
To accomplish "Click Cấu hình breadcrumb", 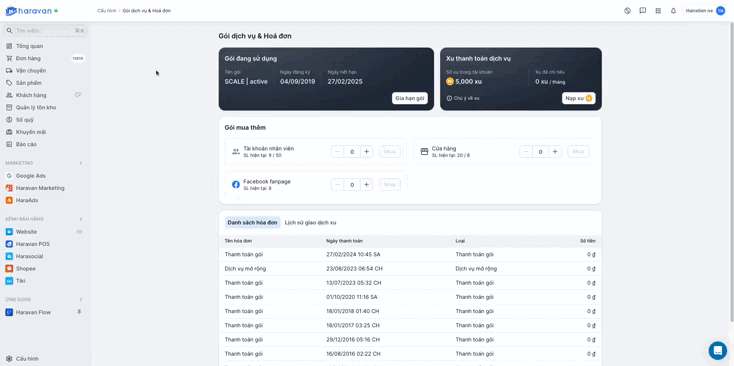I will pyautogui.click(x=106, y=11).
